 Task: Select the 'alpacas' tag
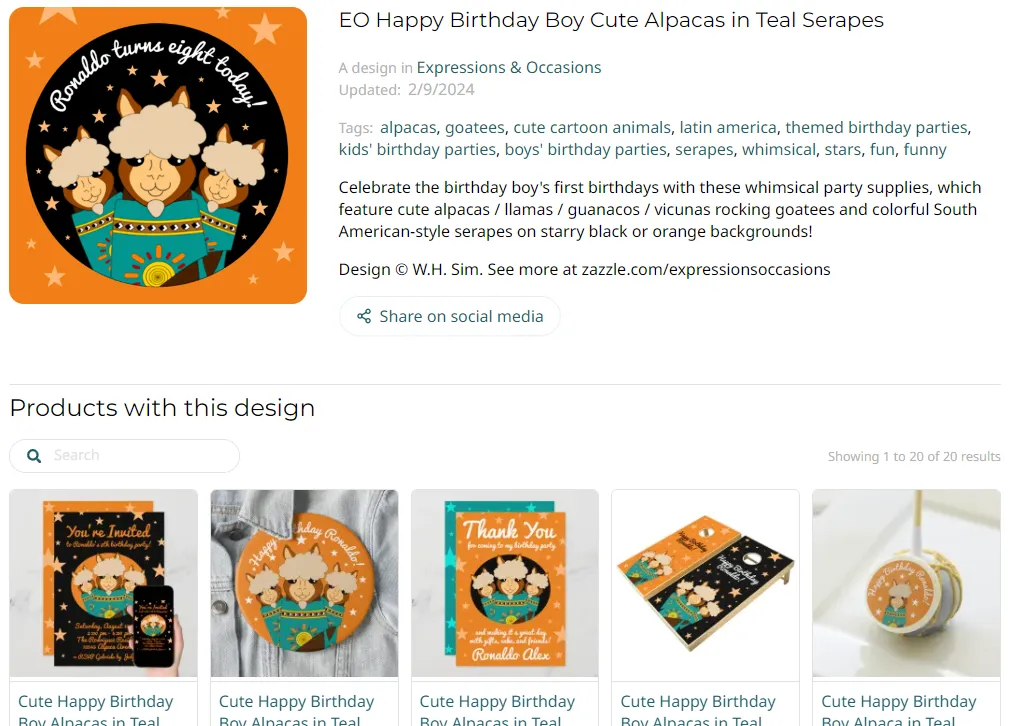pyautogui.click(x=408, y=128)
